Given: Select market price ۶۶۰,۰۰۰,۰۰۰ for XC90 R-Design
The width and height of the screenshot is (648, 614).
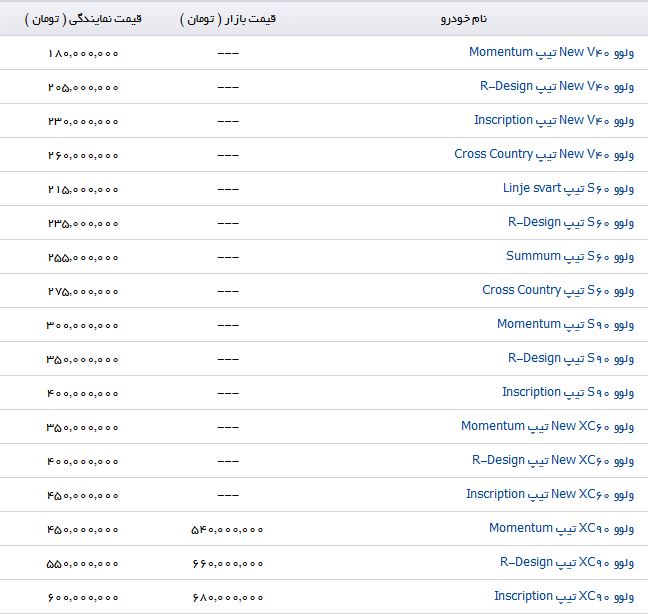Looking at the screenshot, I should (228, 564).
